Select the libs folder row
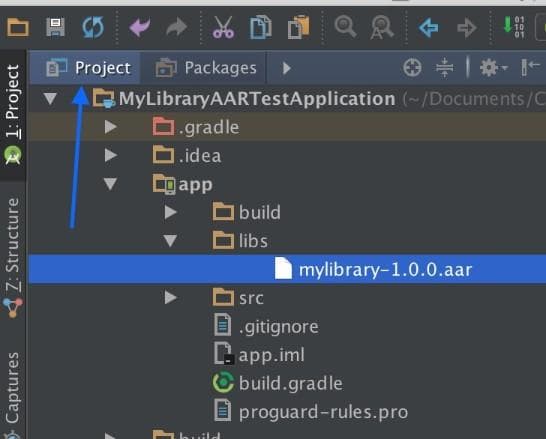Image resolution: width=546 pixels, height=439 pixels. [287, 241]
